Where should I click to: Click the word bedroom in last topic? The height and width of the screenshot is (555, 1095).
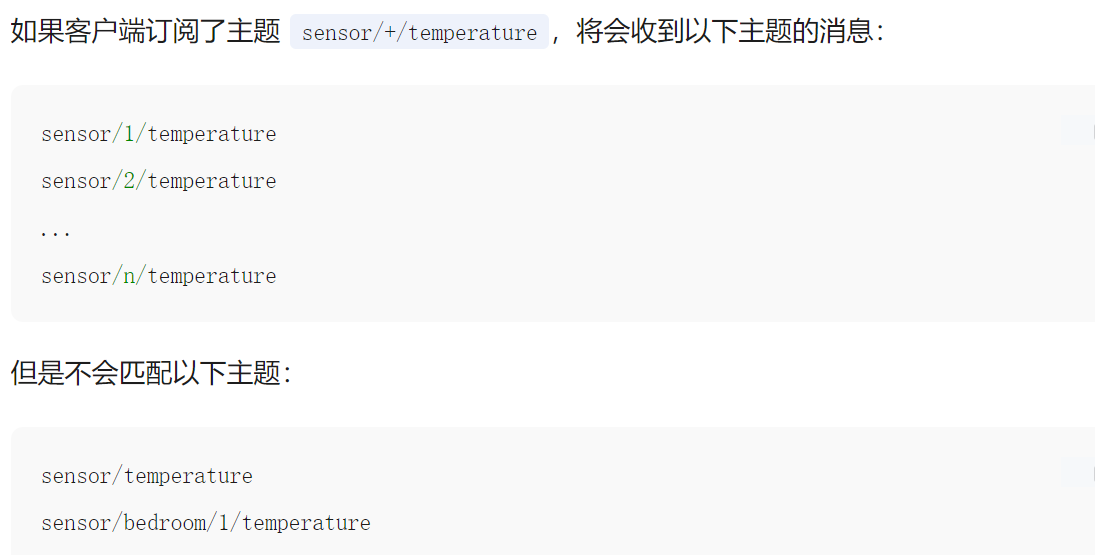pos(164,523)
